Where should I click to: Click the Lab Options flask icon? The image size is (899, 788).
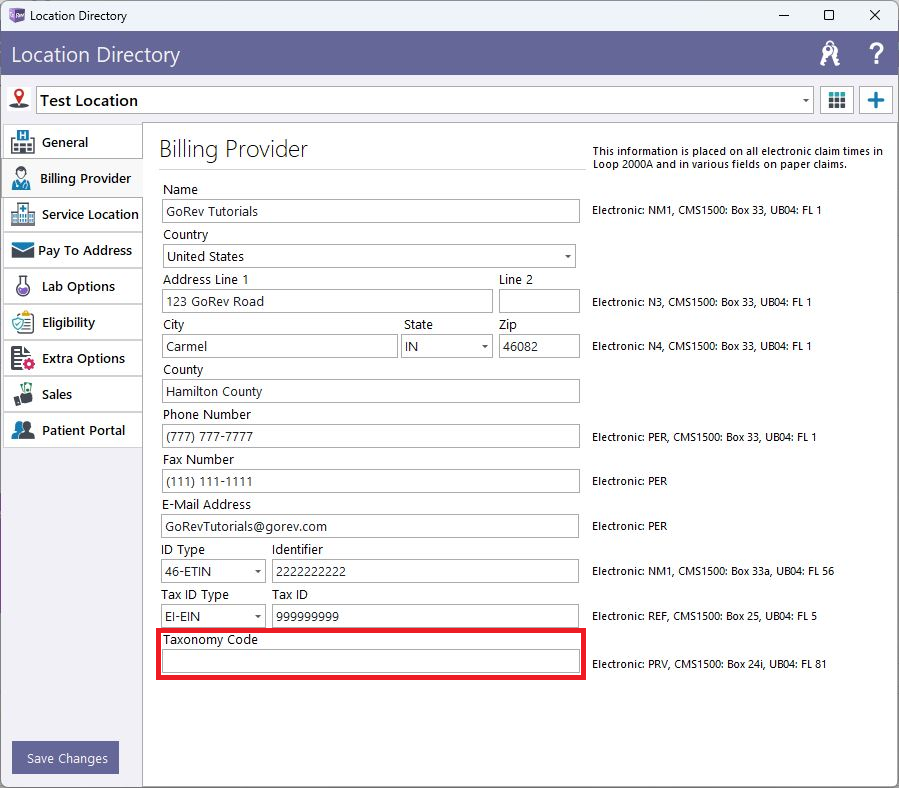click(23, 286)
